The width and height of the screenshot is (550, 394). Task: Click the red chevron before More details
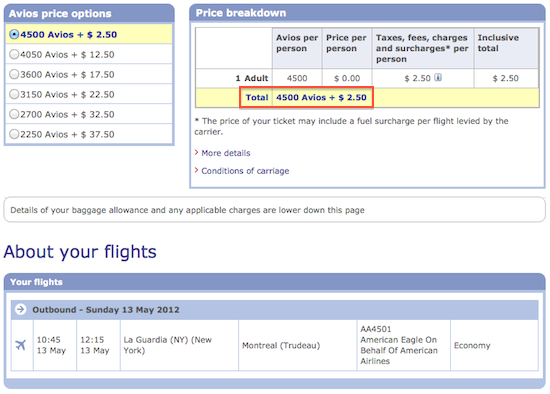point(196,152)
